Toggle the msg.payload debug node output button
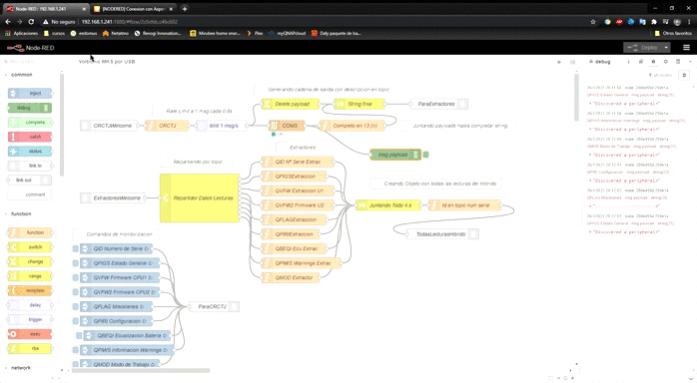The height and width of the screenshot is (383, 697). [426, 155]
